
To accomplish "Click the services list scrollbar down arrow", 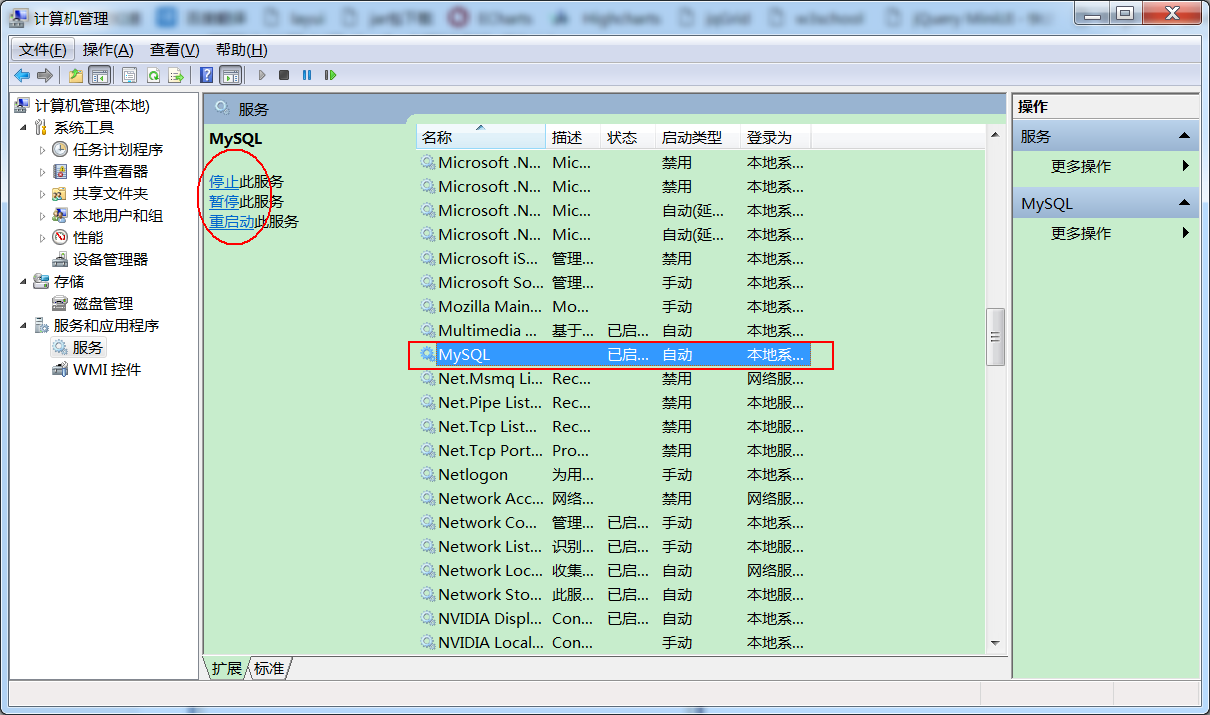I will pos(995,643).
